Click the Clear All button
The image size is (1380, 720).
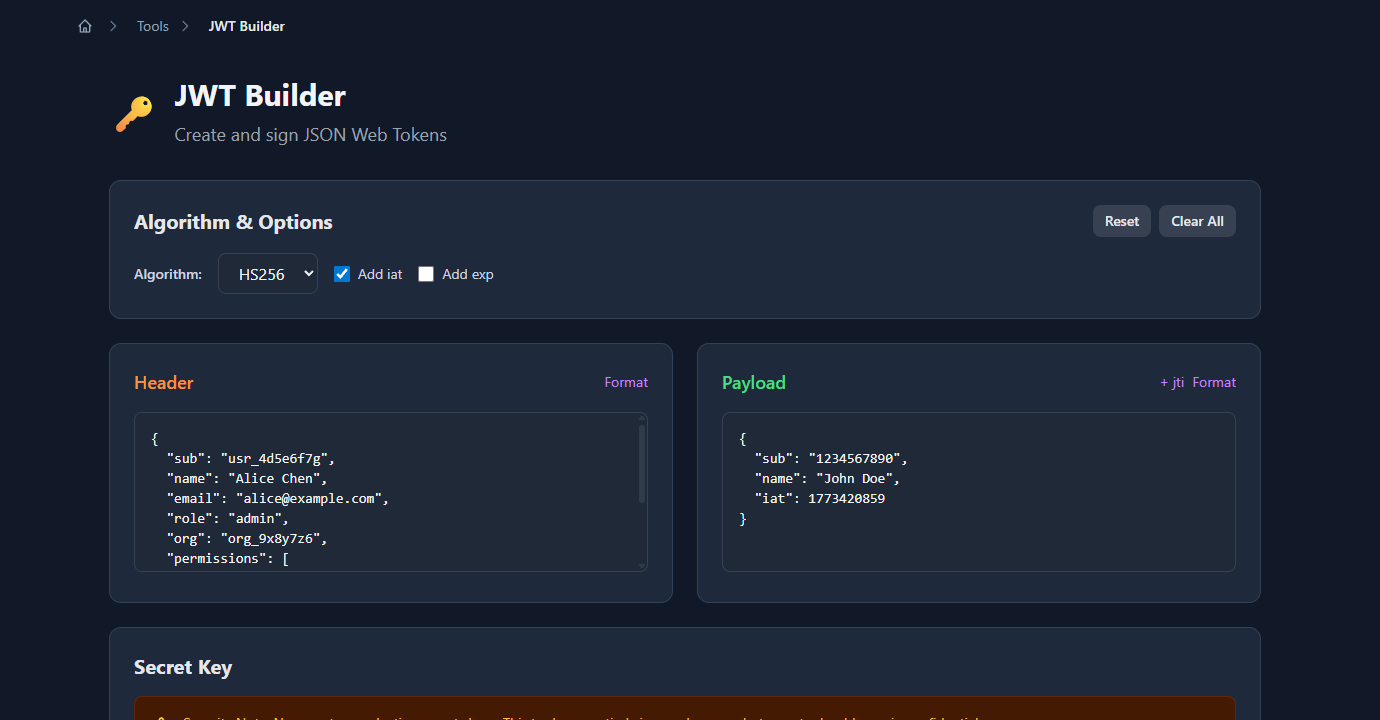pos(1197,221)
